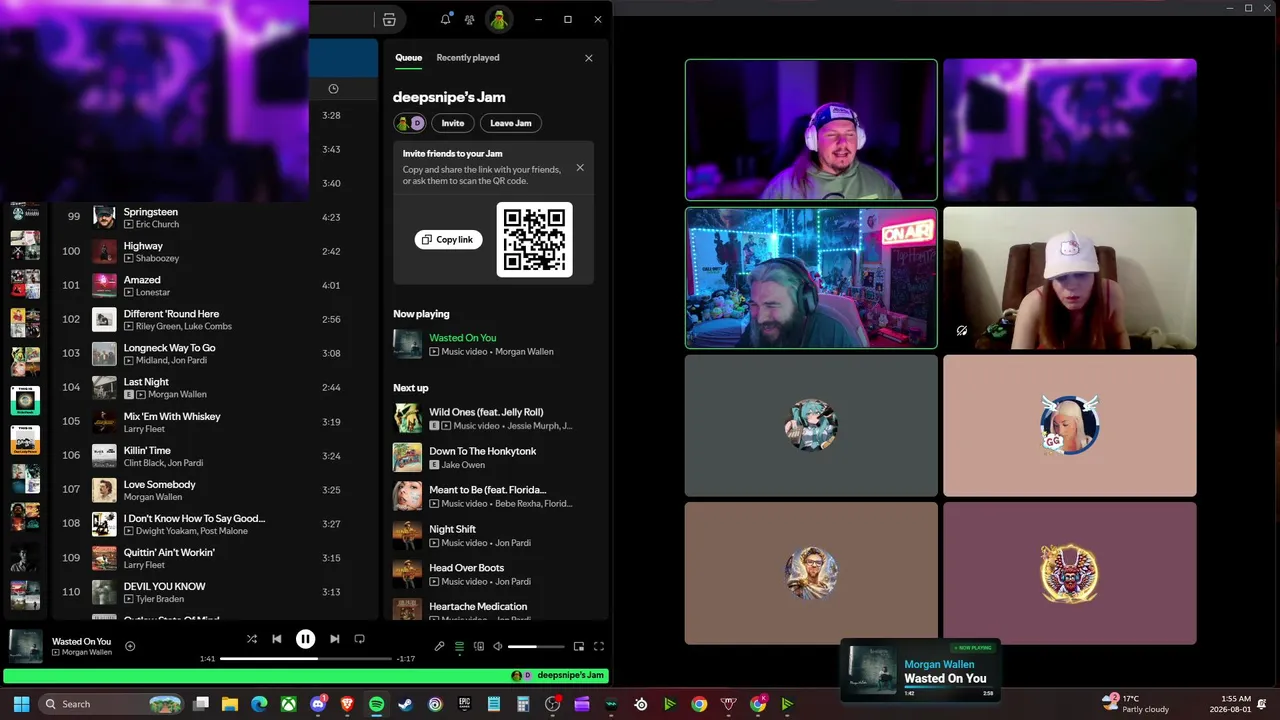This screenshot has width=1280, height=720.
Task: Enter Spotify full screen mode
Action: click(x=599, y=647)
